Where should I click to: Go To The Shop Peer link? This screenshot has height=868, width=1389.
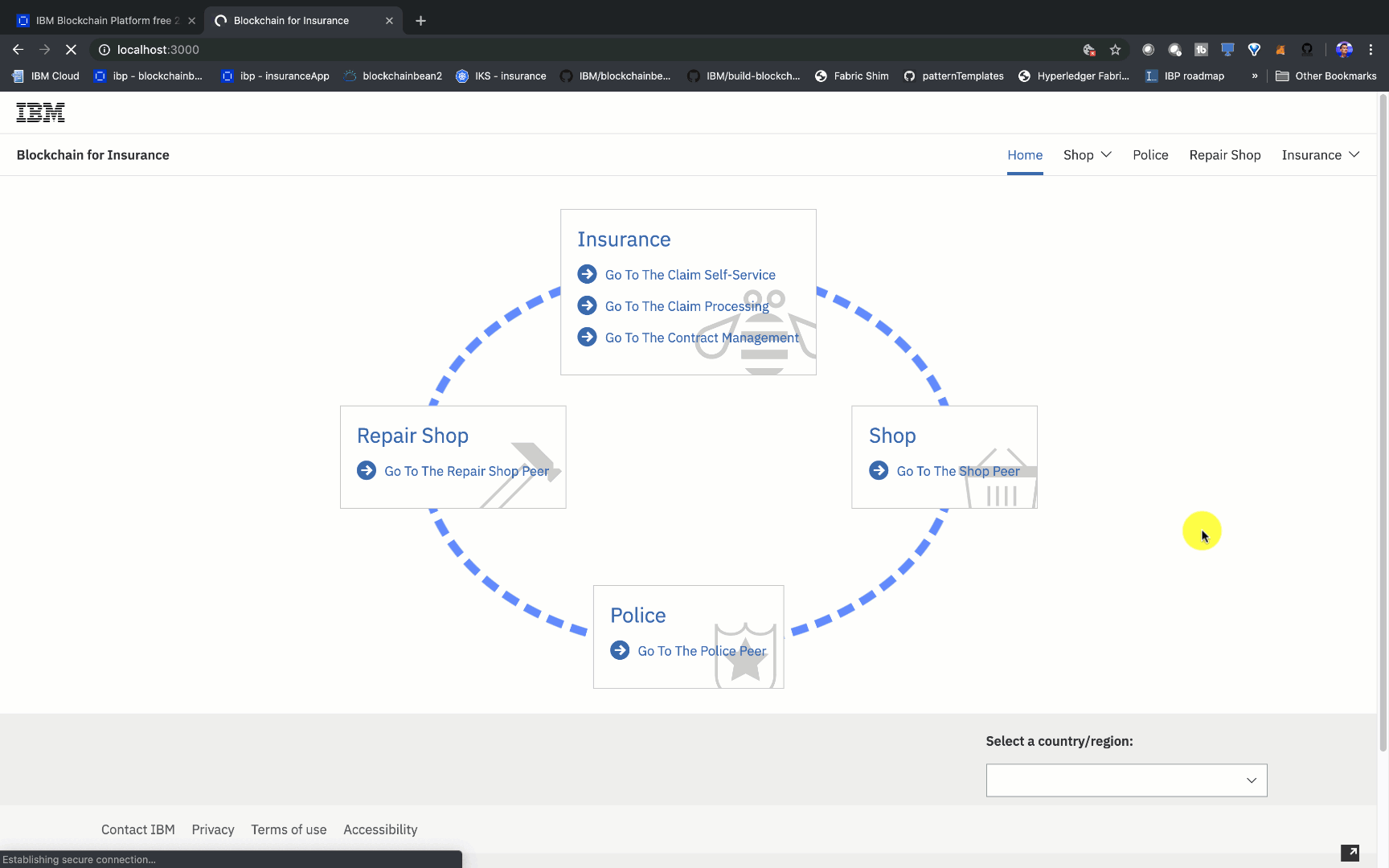tap(958, 471)
